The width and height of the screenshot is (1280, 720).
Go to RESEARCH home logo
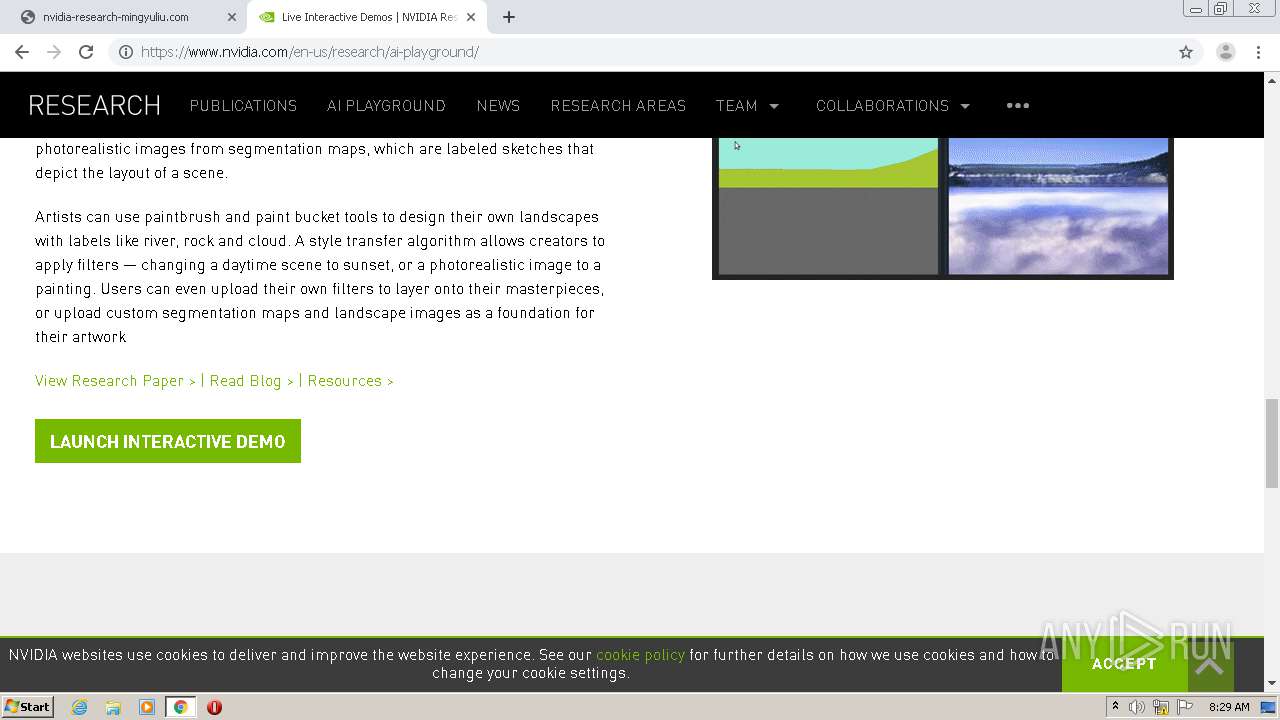pos(95,105)
